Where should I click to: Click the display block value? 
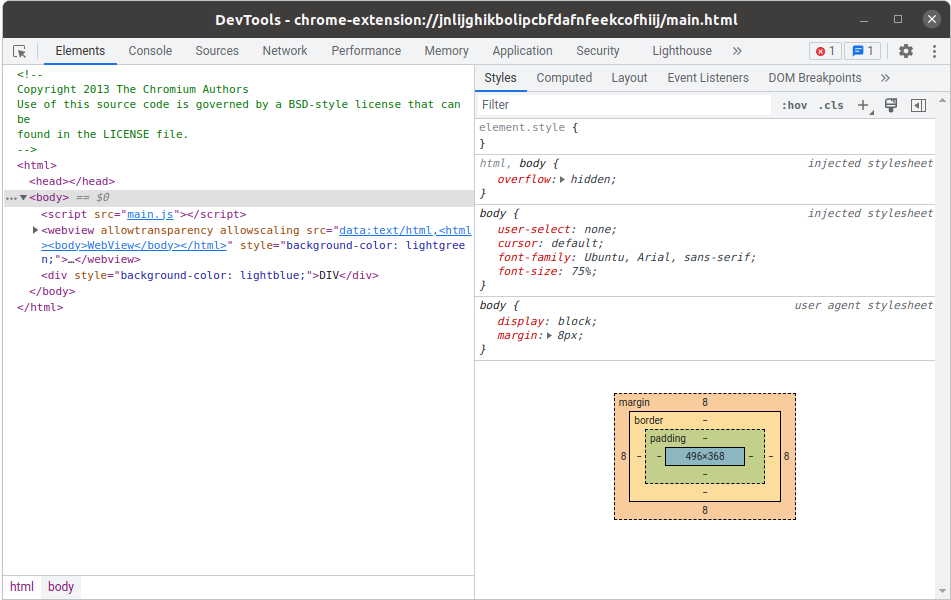click(x=575, y=322)
